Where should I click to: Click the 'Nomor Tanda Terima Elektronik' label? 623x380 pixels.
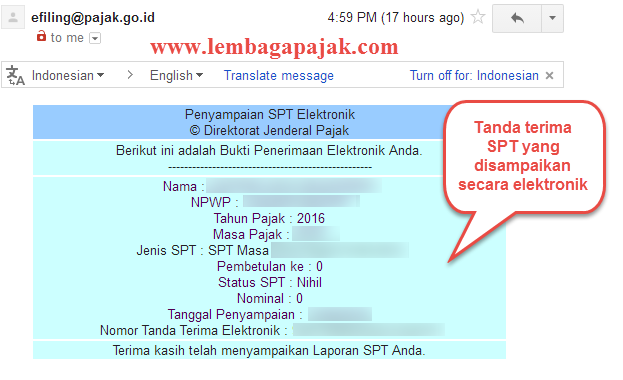[x=190, y=330]
